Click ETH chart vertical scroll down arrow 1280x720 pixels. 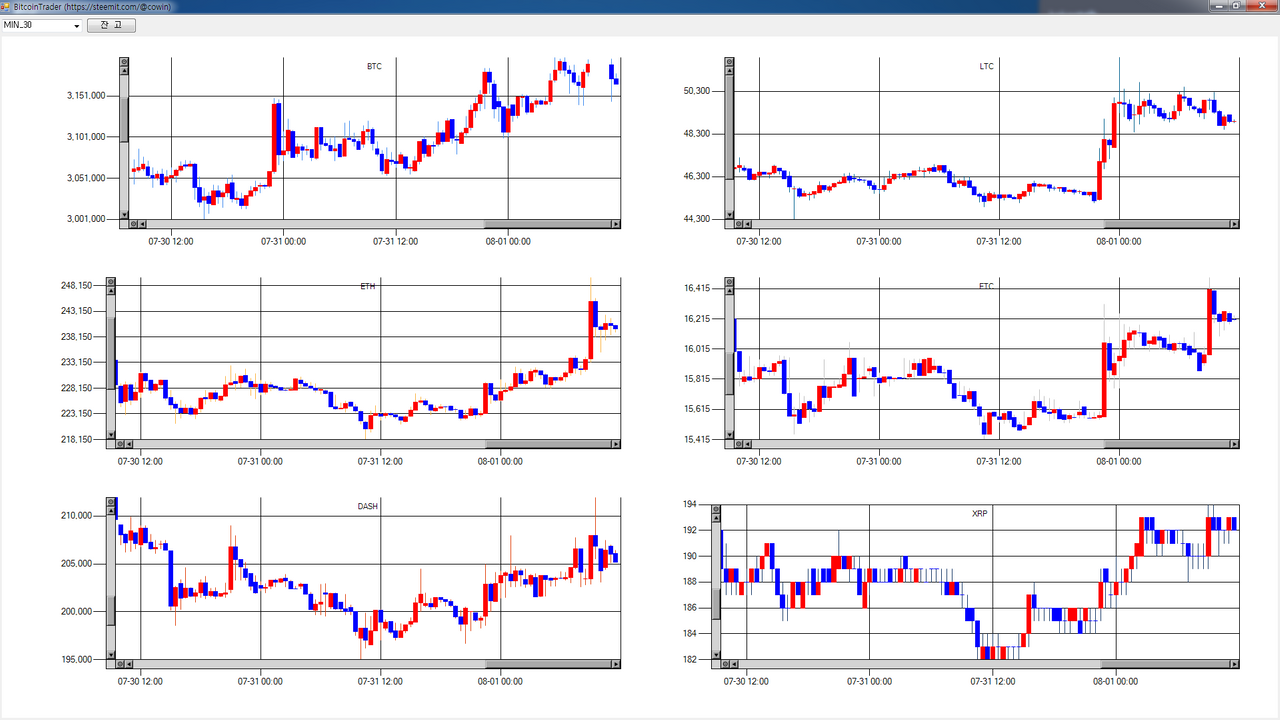(x=111, y=434)
